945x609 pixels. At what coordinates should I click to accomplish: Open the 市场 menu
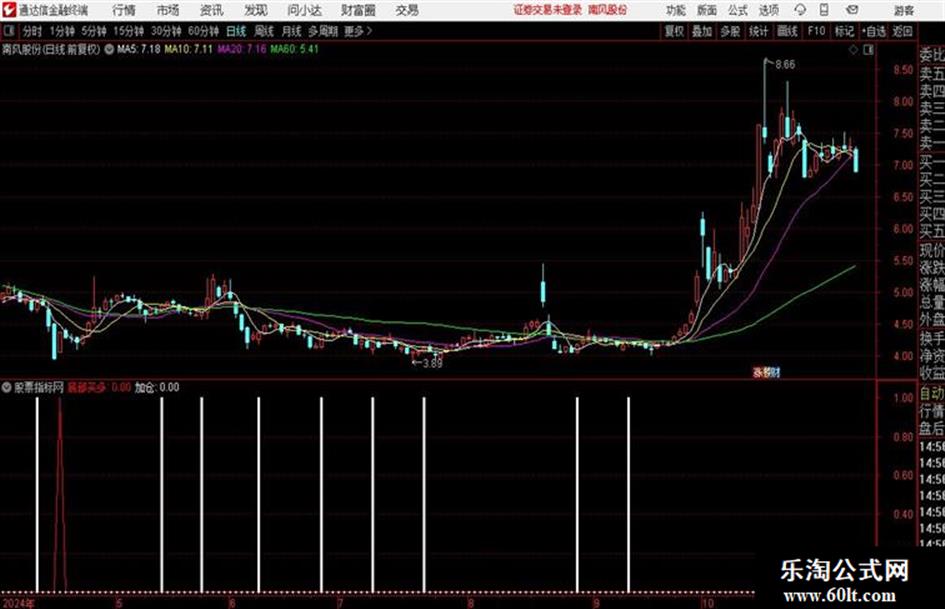(168, 10)
